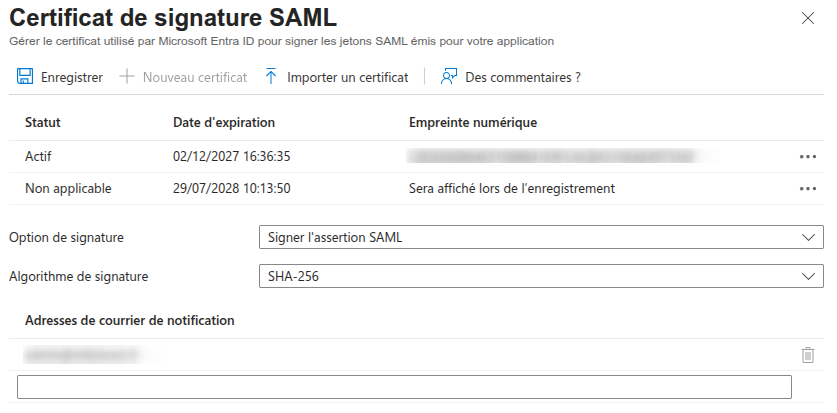837x413 pixels.
Task: Open the Actif certificate ellipsis menu
Action: click(x=808, y=157)
